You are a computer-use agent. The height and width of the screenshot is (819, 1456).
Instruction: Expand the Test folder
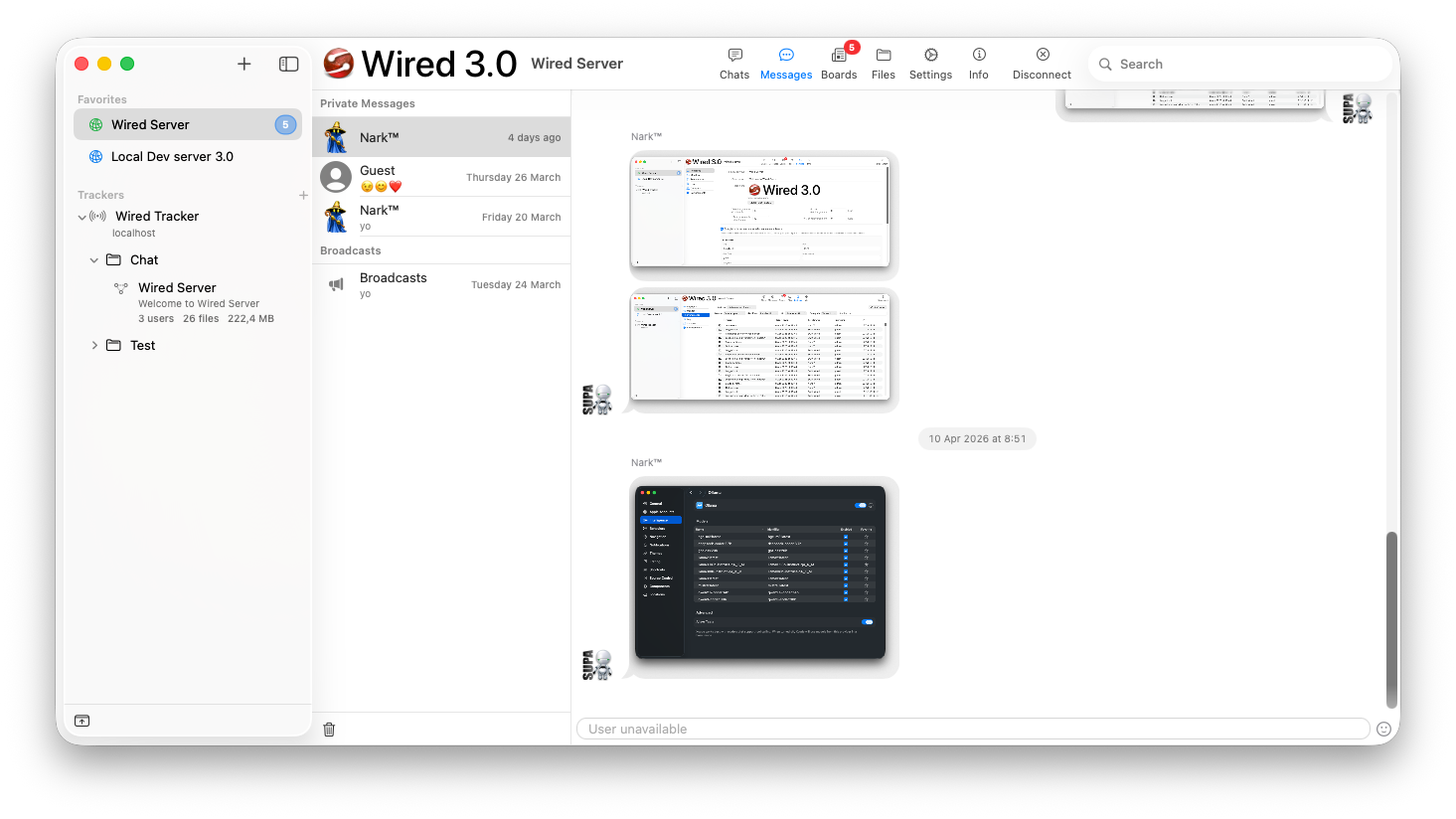[94, 345]
